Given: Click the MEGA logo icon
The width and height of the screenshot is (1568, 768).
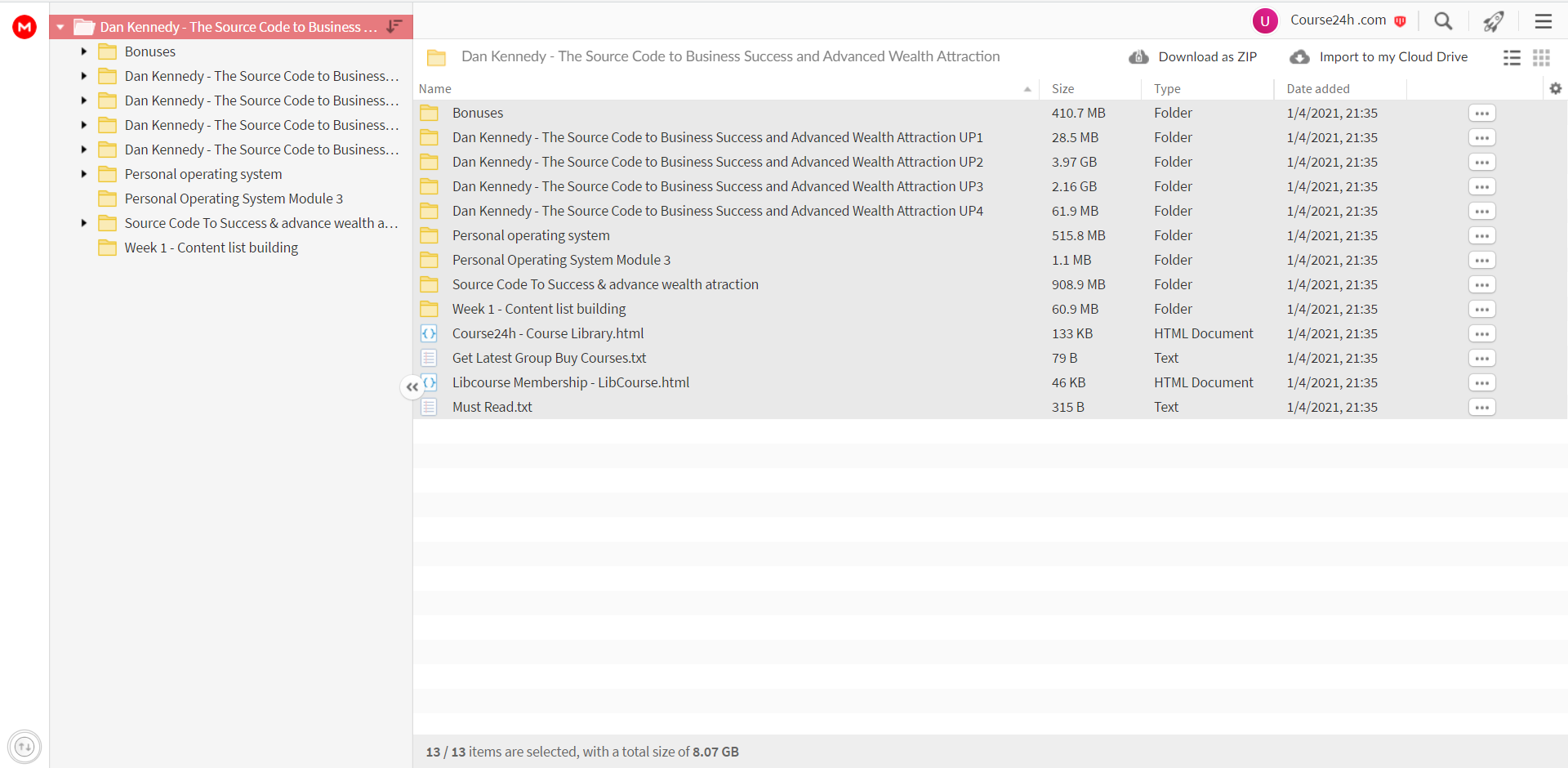Looking at the screenshot, I should (x=24, y=27).
